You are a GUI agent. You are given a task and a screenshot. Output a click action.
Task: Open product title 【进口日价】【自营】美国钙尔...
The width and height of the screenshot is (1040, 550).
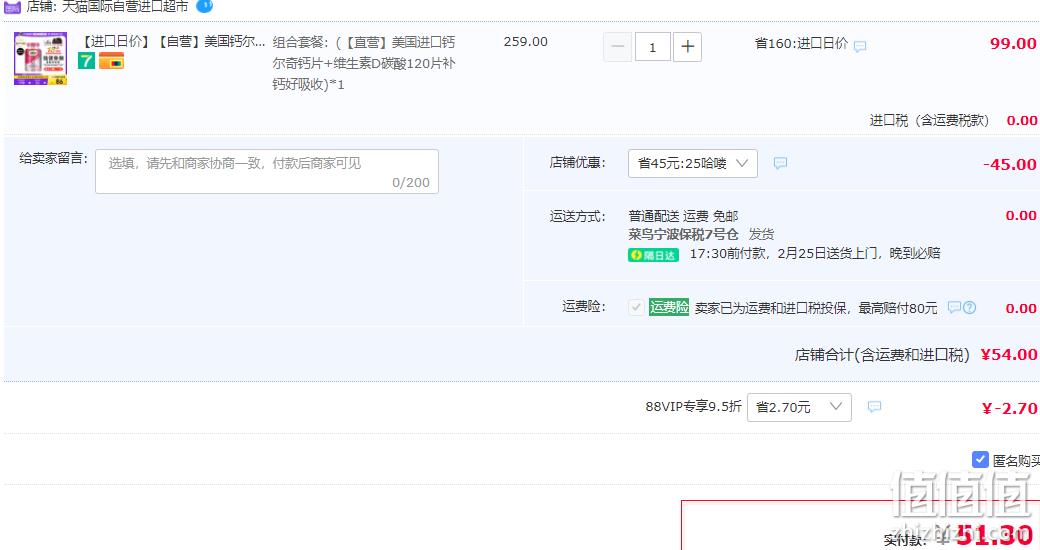(x=172, y=41)
